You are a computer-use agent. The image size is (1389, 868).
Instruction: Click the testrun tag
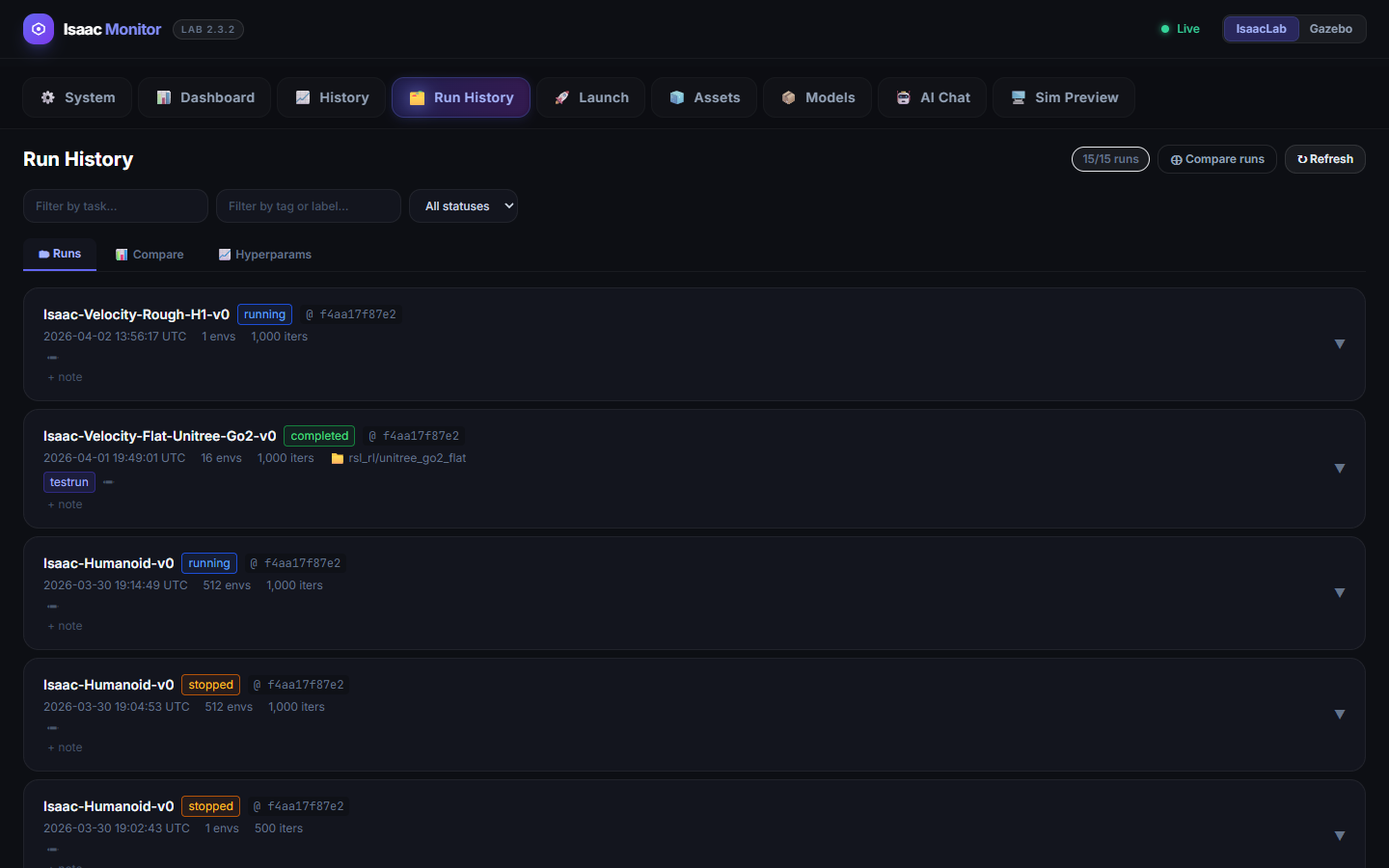tap(69, 482)
